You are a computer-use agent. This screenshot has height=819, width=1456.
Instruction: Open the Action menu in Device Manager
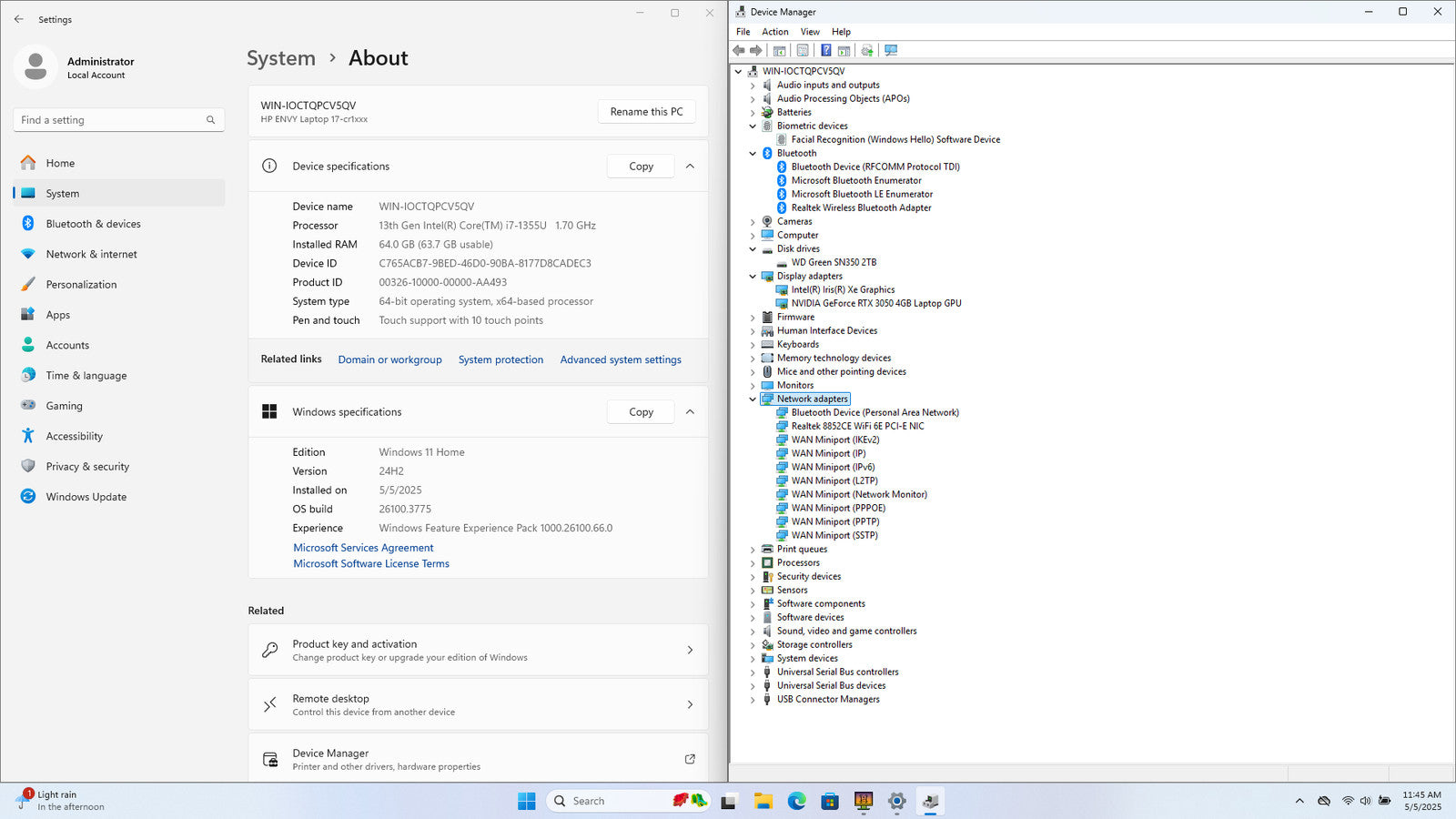[775, 32]
